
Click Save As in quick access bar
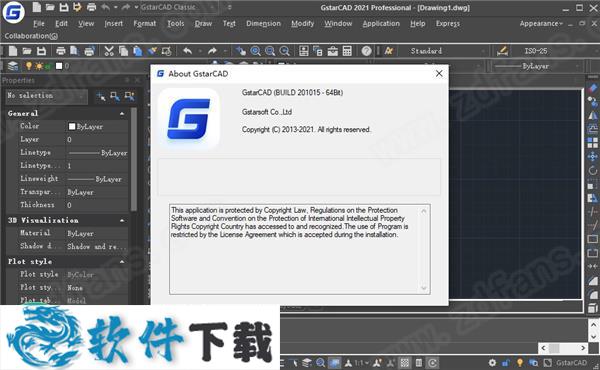click(77, 7)
